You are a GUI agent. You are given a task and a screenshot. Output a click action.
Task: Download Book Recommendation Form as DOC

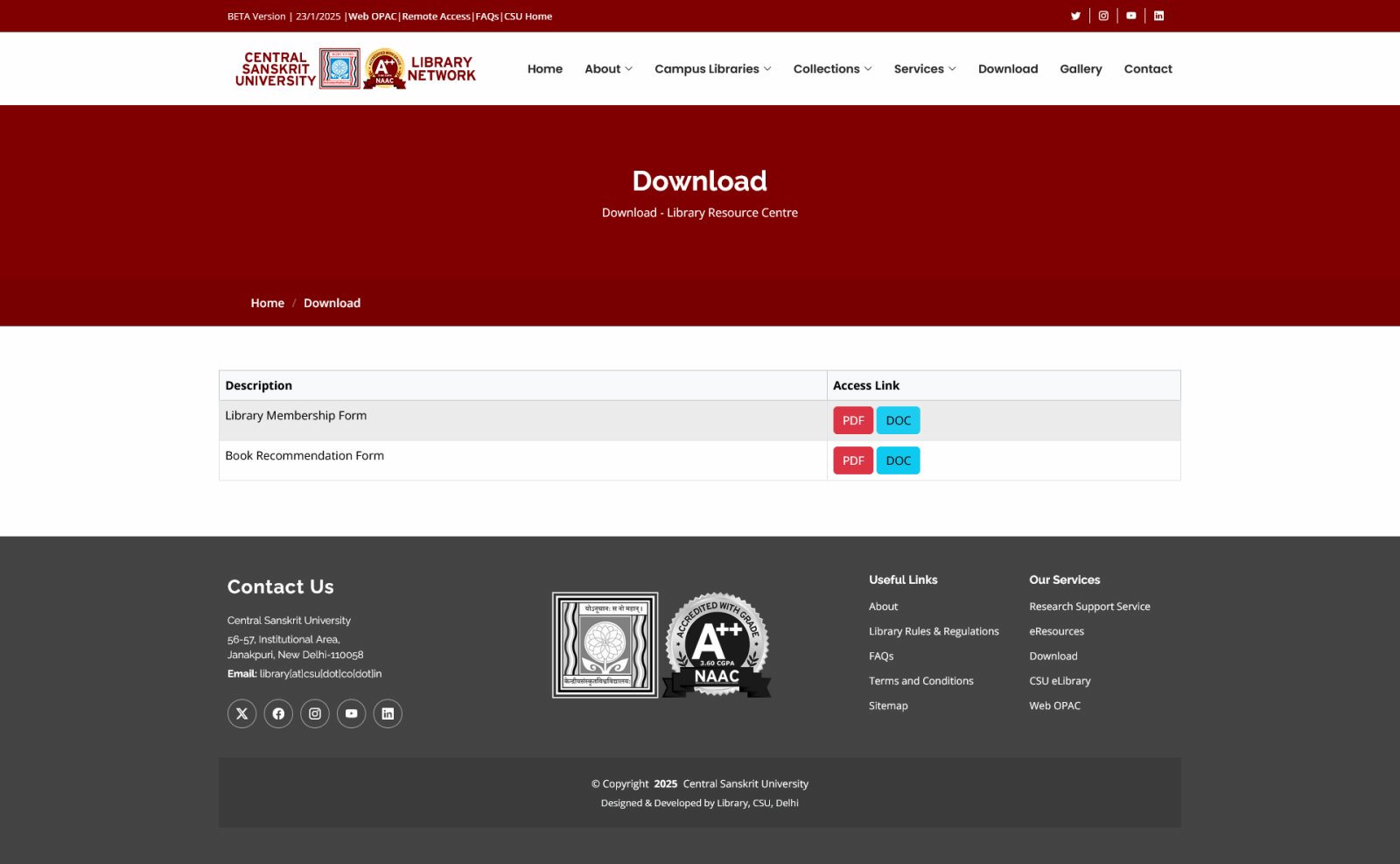[x=898, y=460]
